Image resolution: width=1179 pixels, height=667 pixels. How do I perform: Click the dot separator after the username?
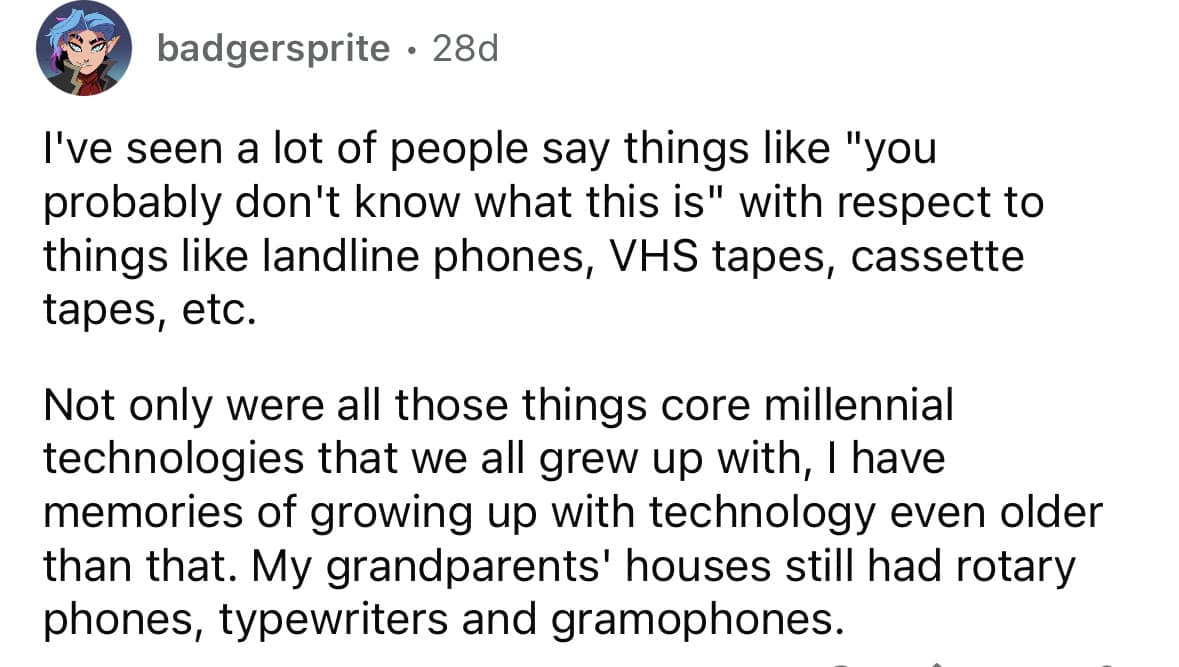click(411, 51)
